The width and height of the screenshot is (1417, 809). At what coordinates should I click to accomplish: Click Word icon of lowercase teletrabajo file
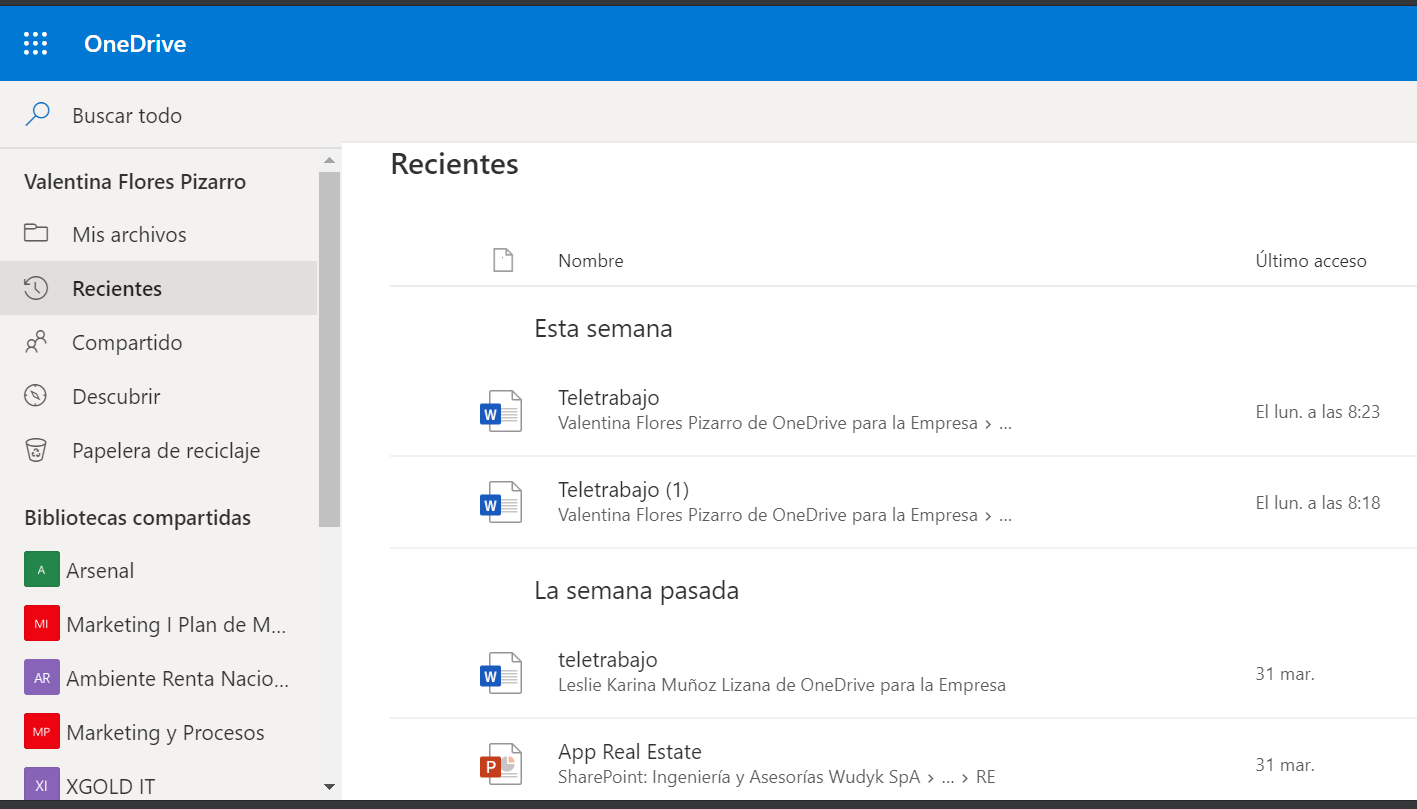(x=501, y=673)
